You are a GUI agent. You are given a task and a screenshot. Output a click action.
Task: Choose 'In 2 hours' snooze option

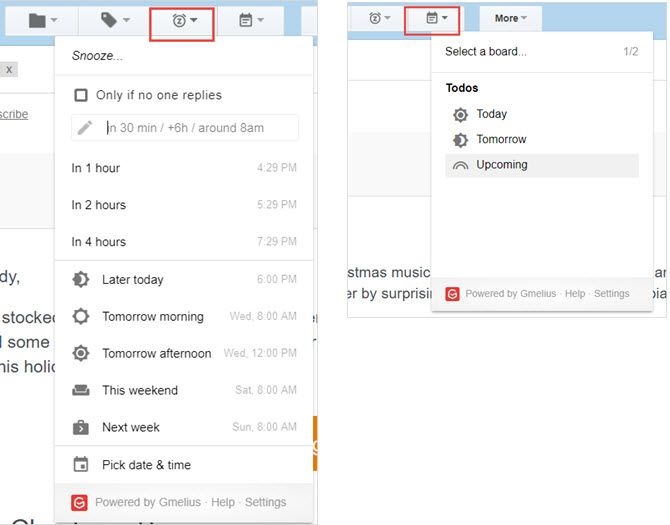tap(184, 205)
